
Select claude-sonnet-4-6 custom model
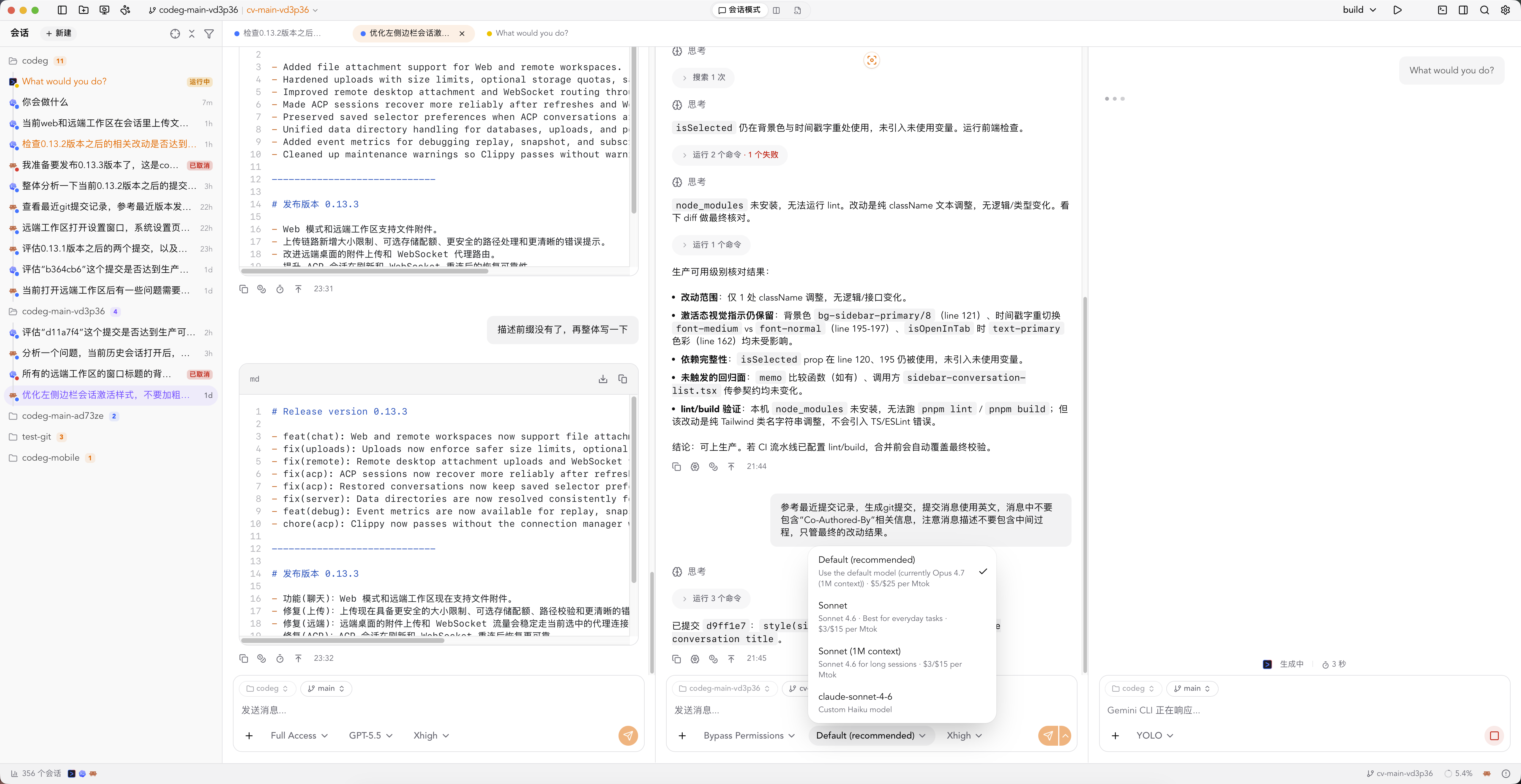(902, 703)
